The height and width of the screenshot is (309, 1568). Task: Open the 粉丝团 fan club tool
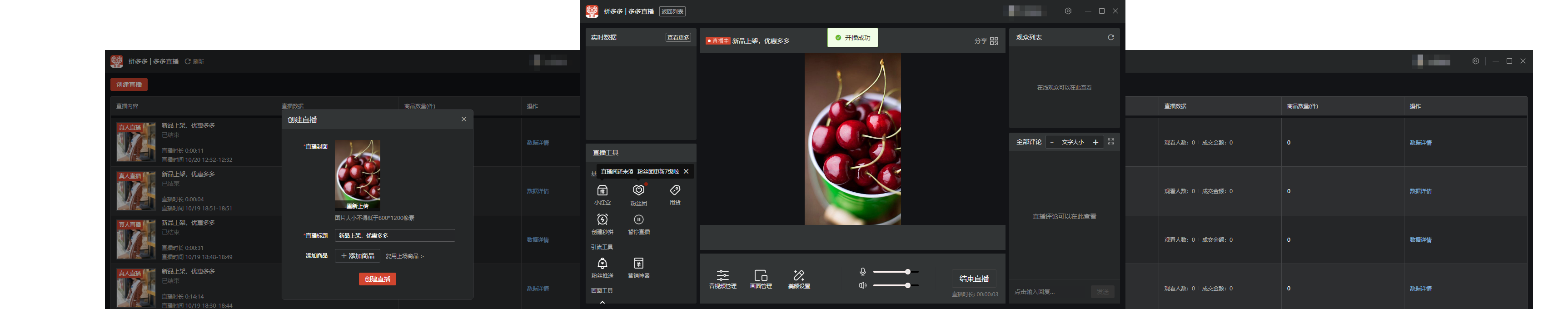coord(638,194)
